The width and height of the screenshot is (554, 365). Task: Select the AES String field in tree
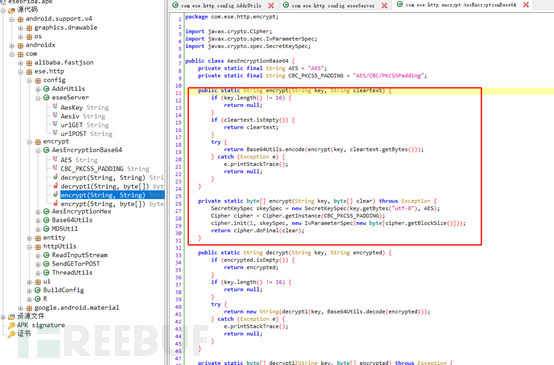pyautogui.click(x=79, y=160)
